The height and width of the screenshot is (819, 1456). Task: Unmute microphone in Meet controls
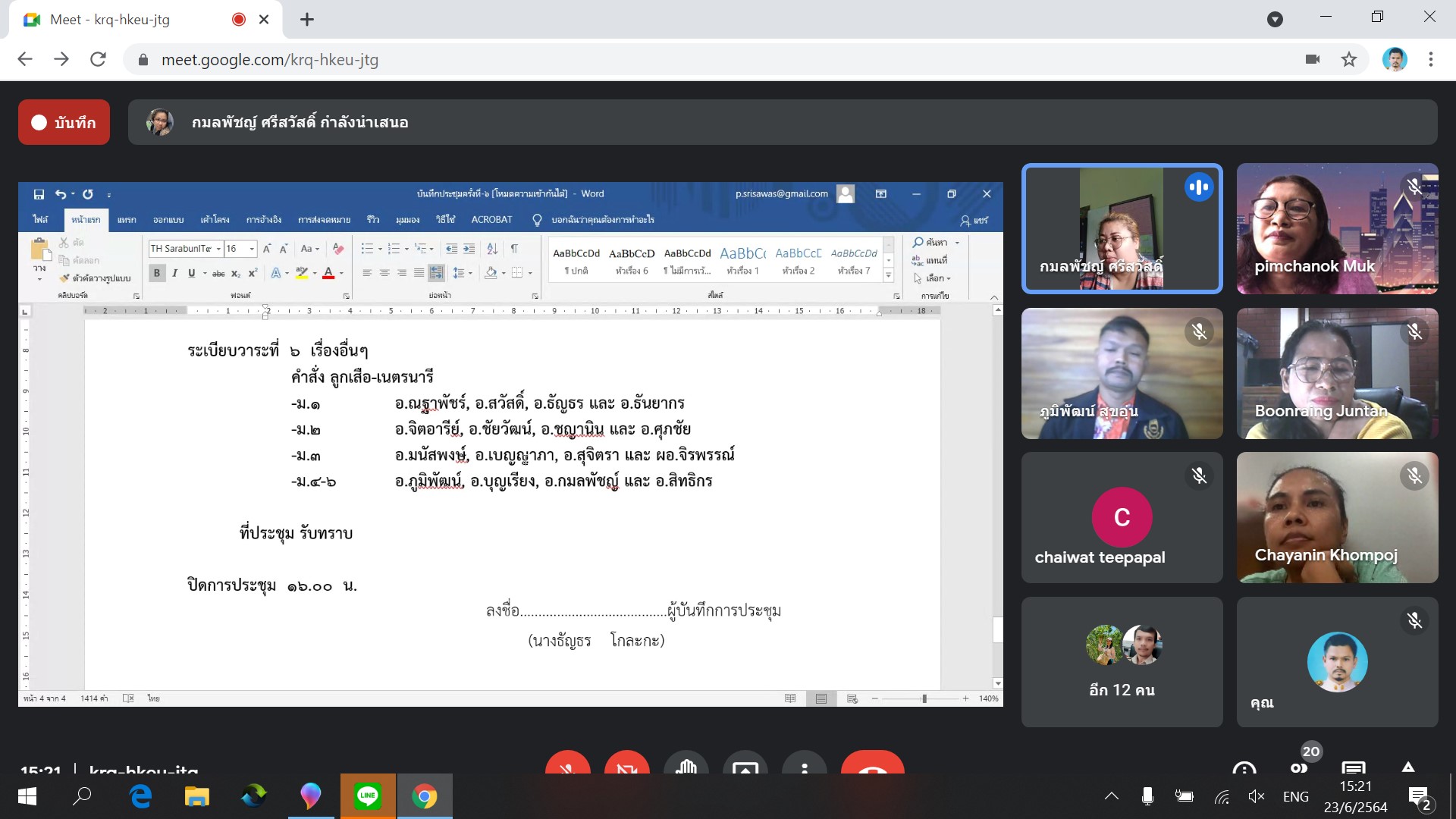567,764
